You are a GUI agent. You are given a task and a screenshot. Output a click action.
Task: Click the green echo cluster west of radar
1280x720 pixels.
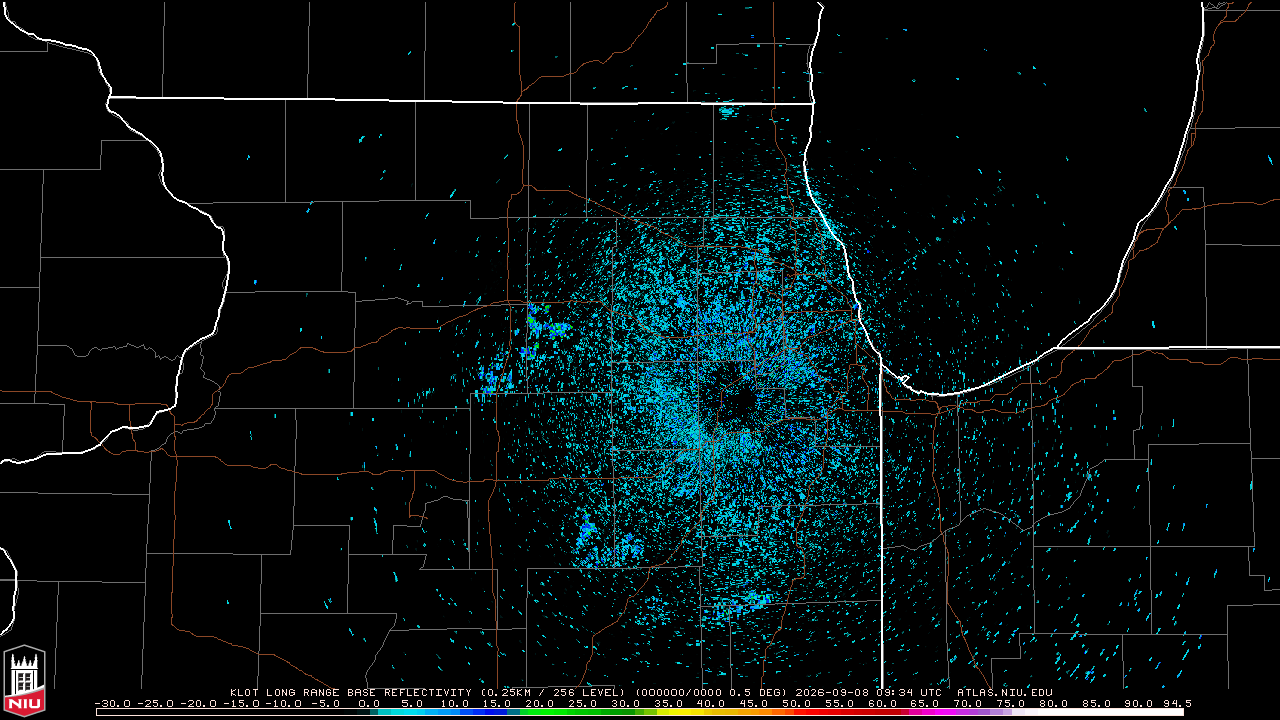[547, 328]
